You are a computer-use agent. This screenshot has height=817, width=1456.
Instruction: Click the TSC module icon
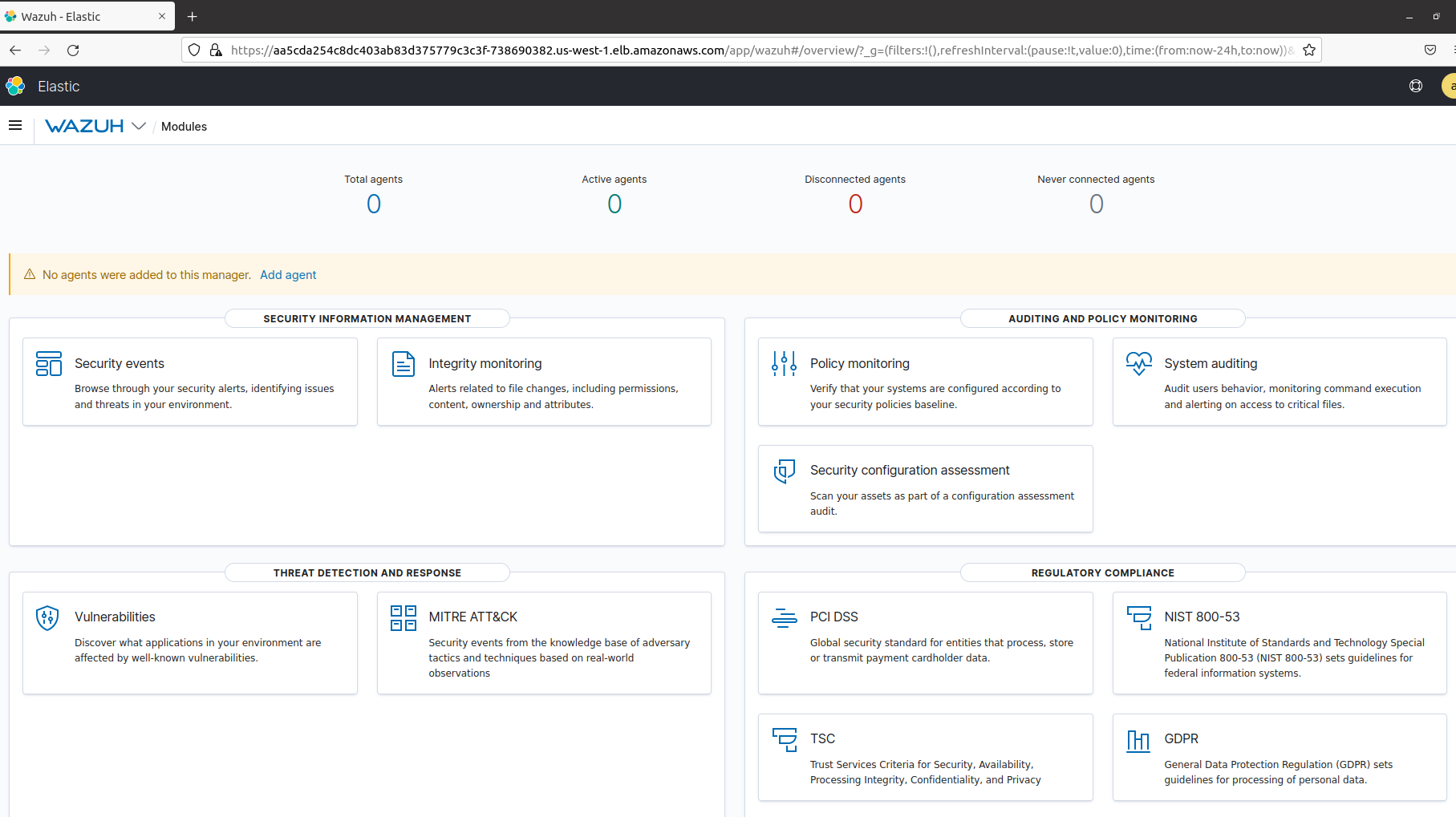pos(784,739)
